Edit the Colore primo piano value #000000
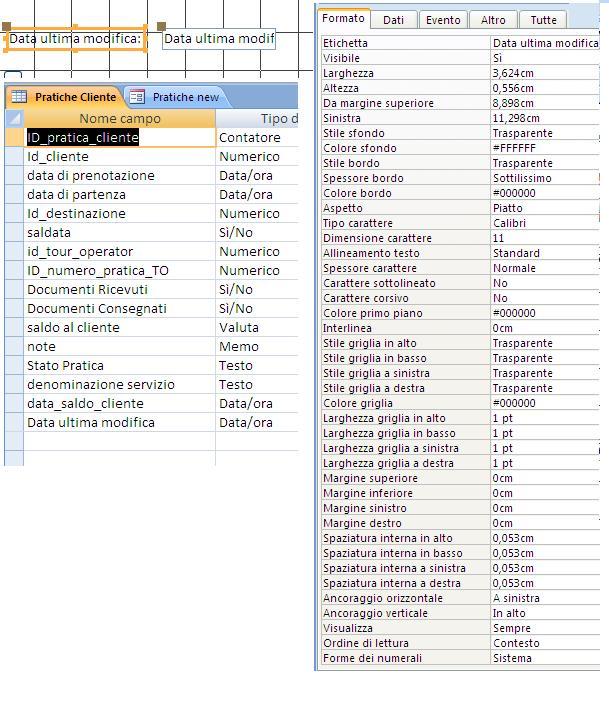The image size is (609, 721). pos(545,313)
